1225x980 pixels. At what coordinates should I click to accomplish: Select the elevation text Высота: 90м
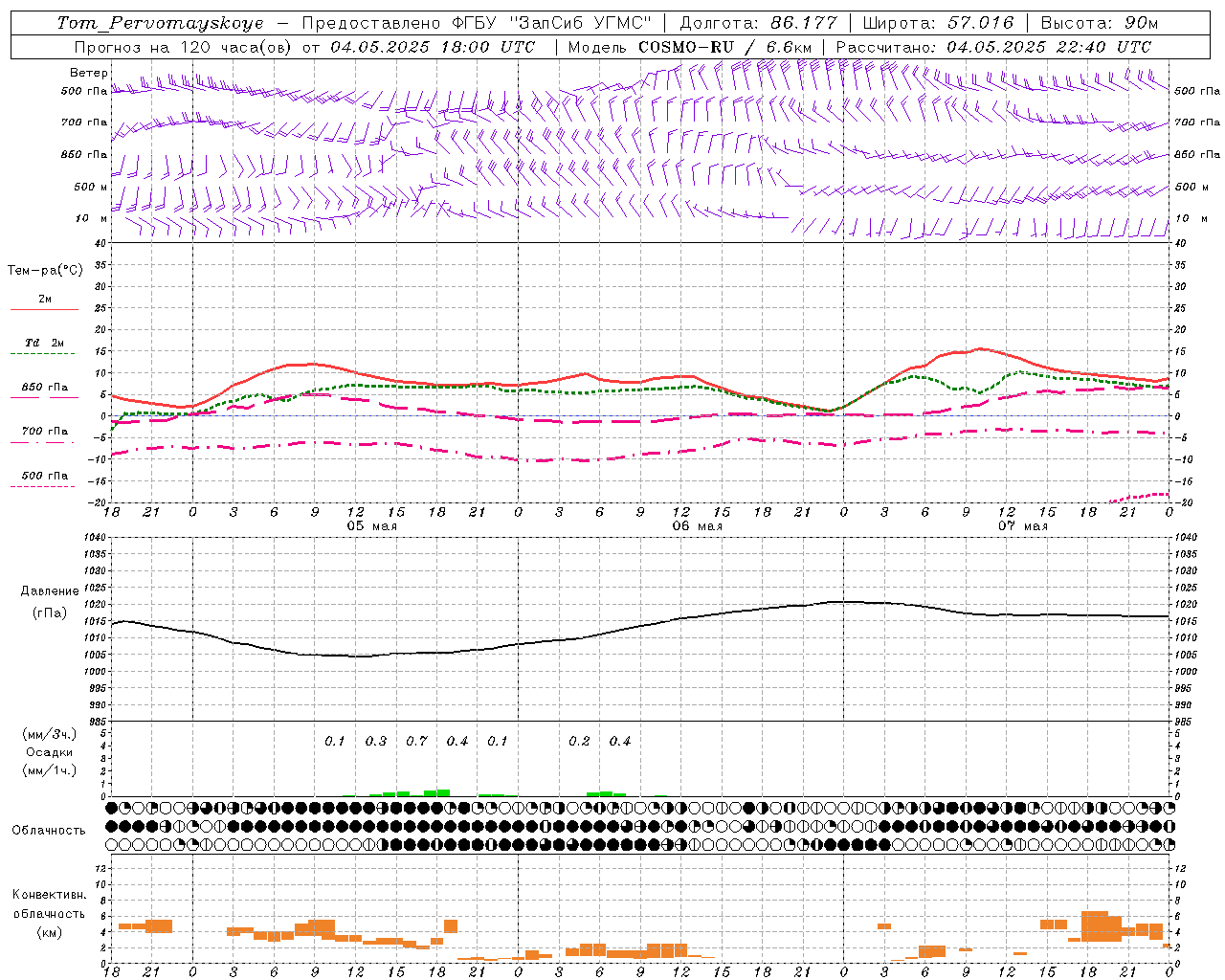tap(1100, 23)
